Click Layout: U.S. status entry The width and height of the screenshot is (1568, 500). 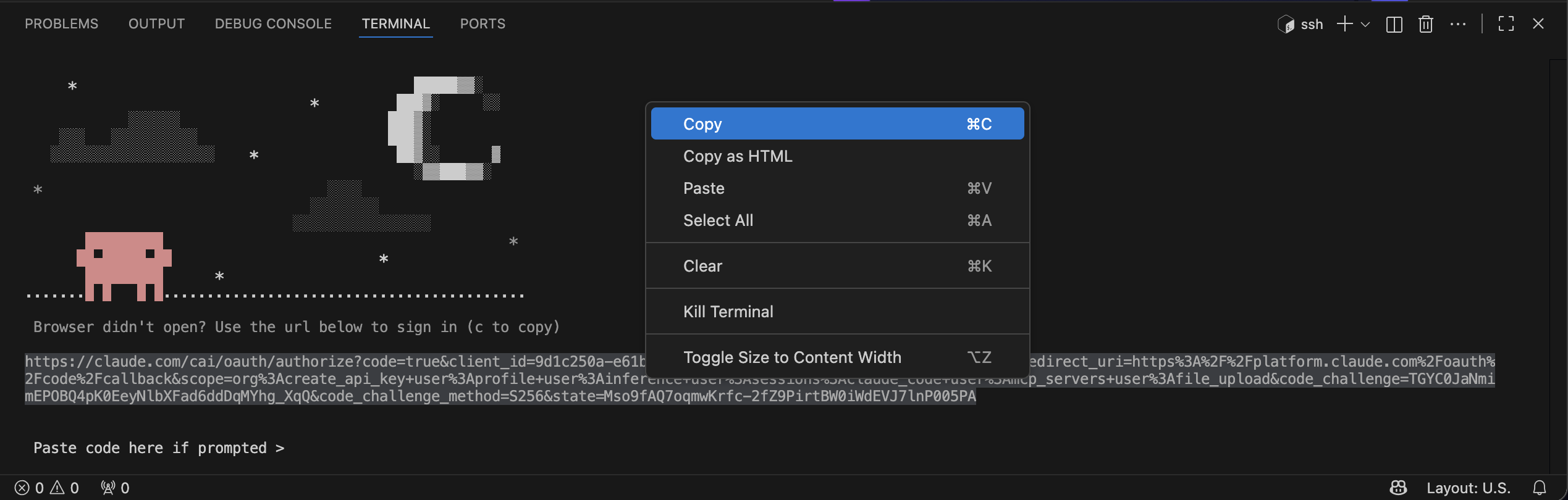click(x=1469, y=488)
